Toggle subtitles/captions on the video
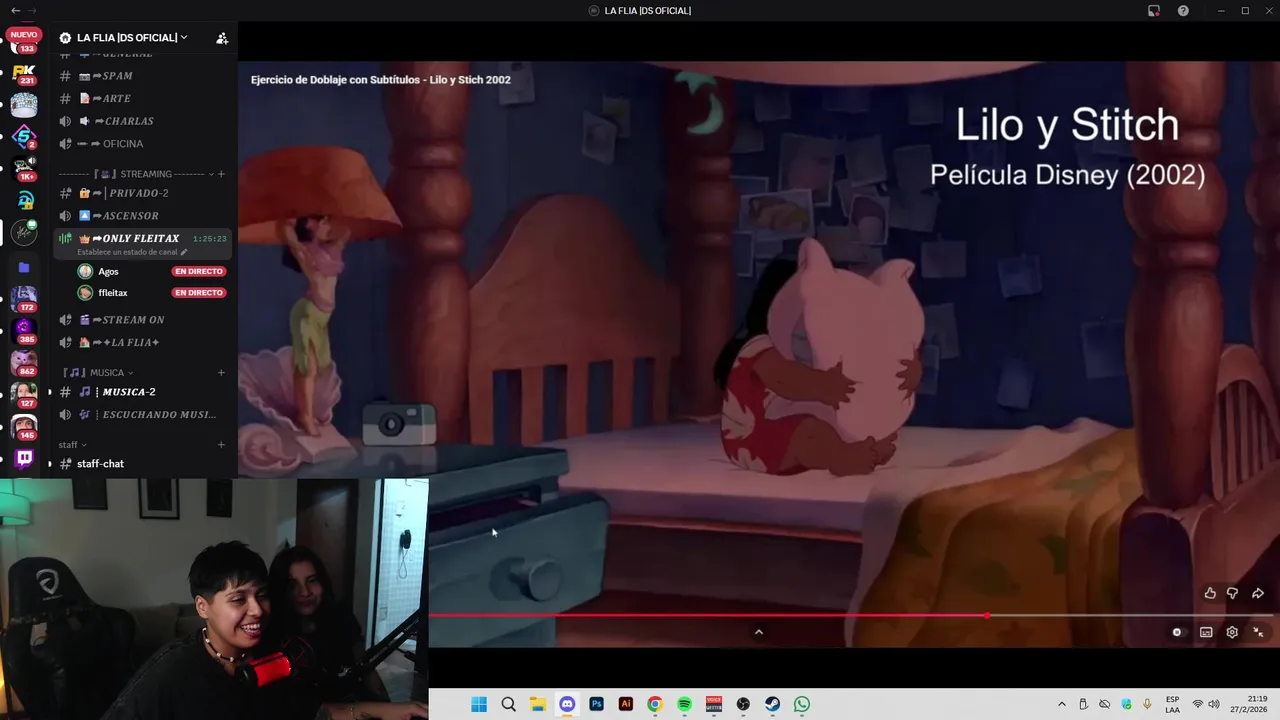The height and width of the screenshot is (720, 1280). (1206, 632)
